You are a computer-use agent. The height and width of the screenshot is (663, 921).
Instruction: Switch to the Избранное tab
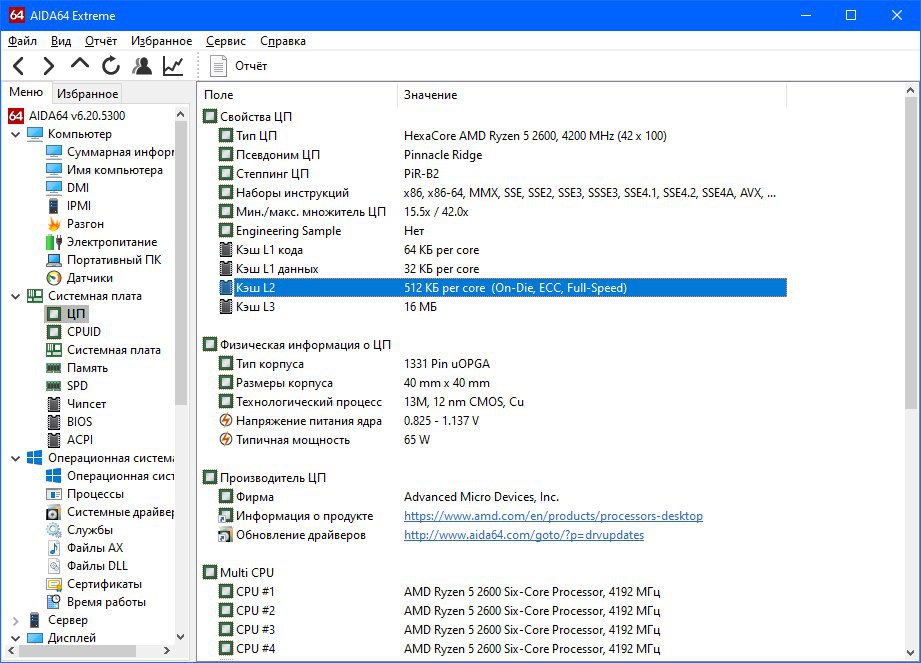coord(88,93)
